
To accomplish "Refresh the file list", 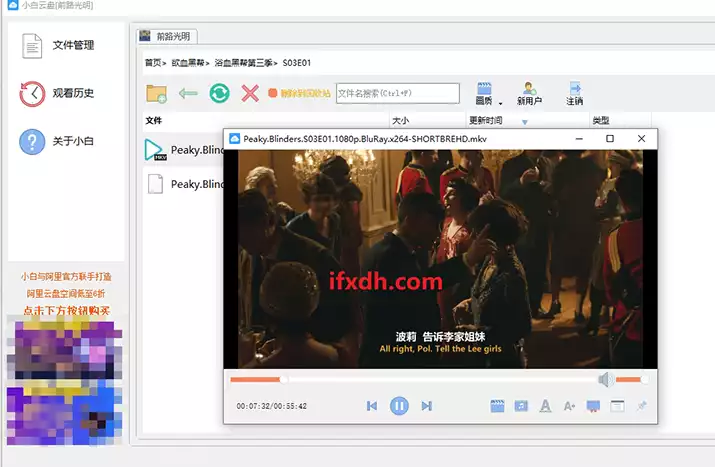I will pyautogui.click(x=219, y=93).
